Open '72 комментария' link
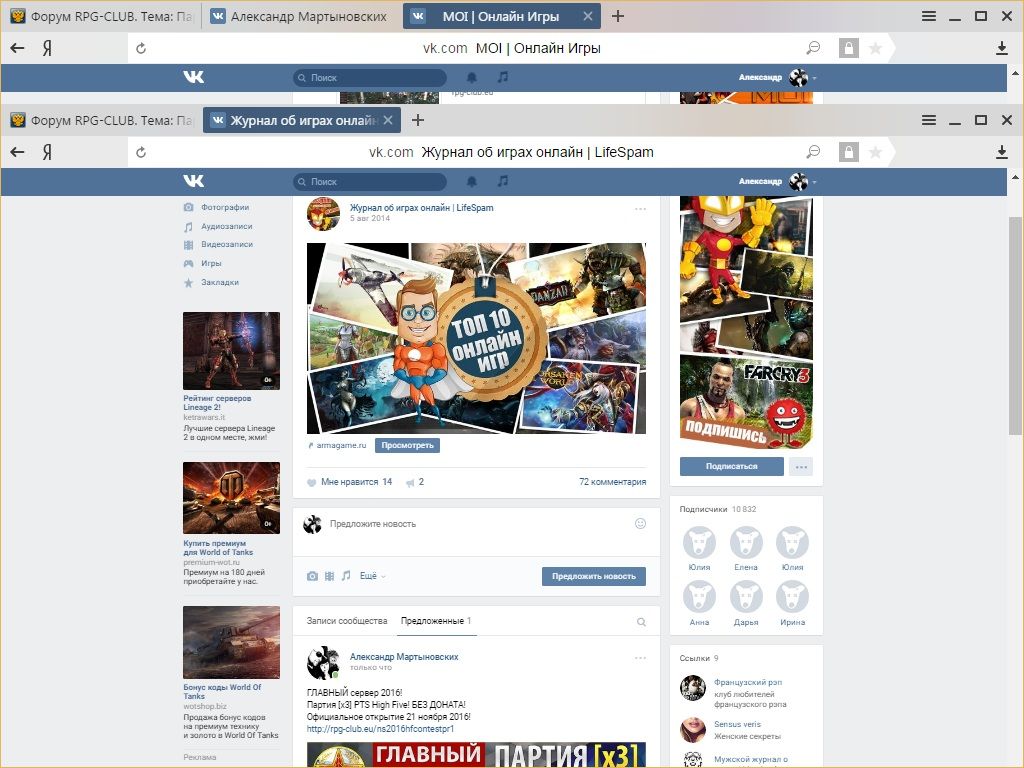The image size is (1024, 768). point(613,482)
